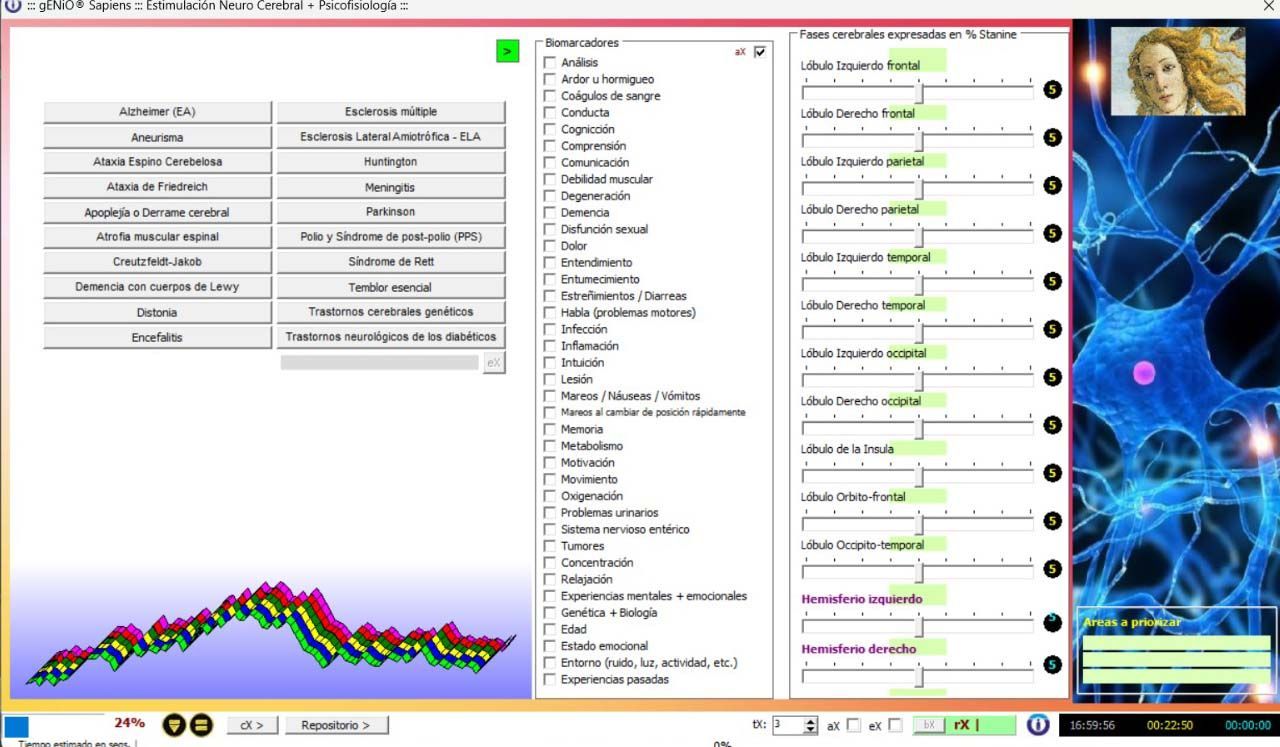Open the Repositorio > panel
1280x747 pixels.
(336, 725)
